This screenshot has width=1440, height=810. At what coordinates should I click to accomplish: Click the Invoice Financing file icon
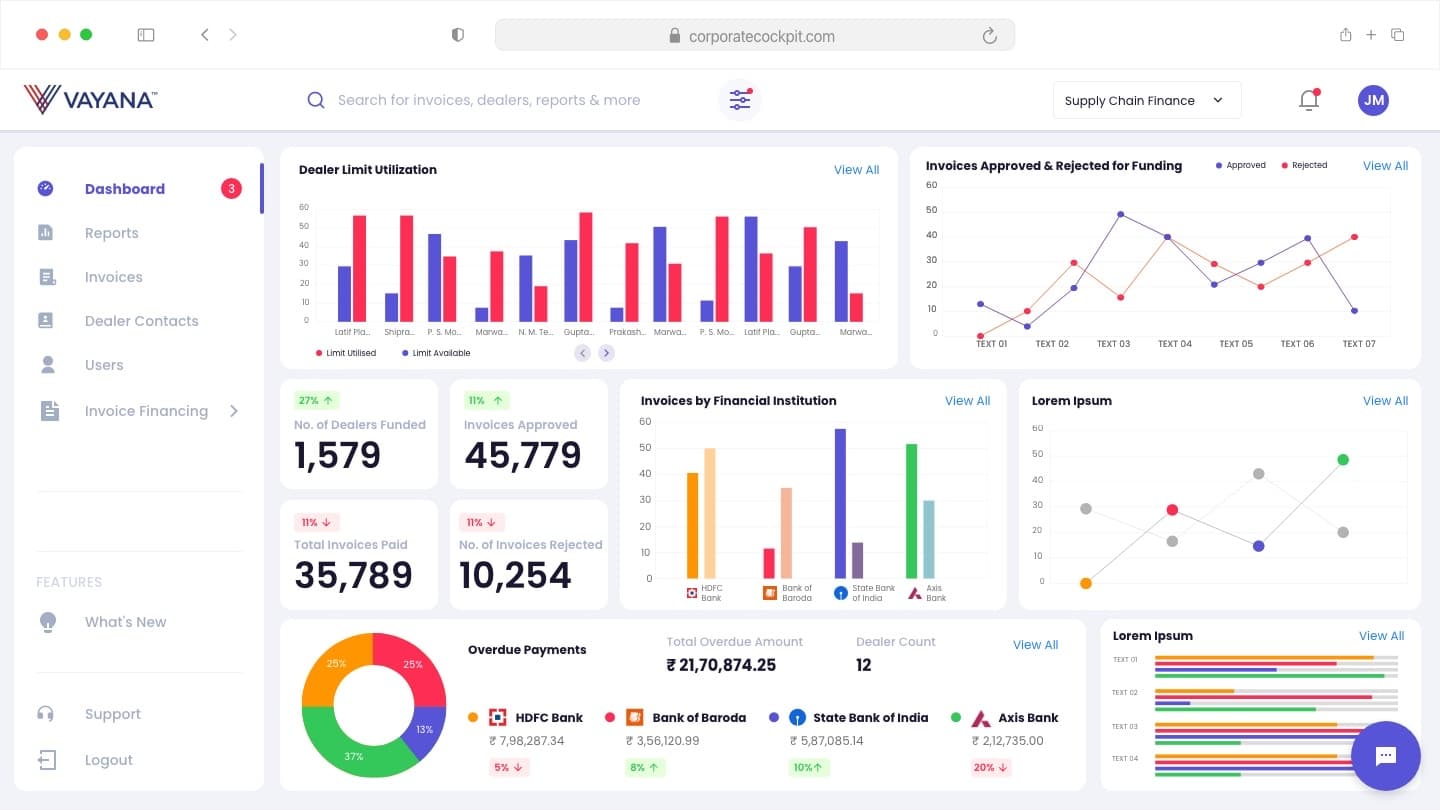click(49, 410)
